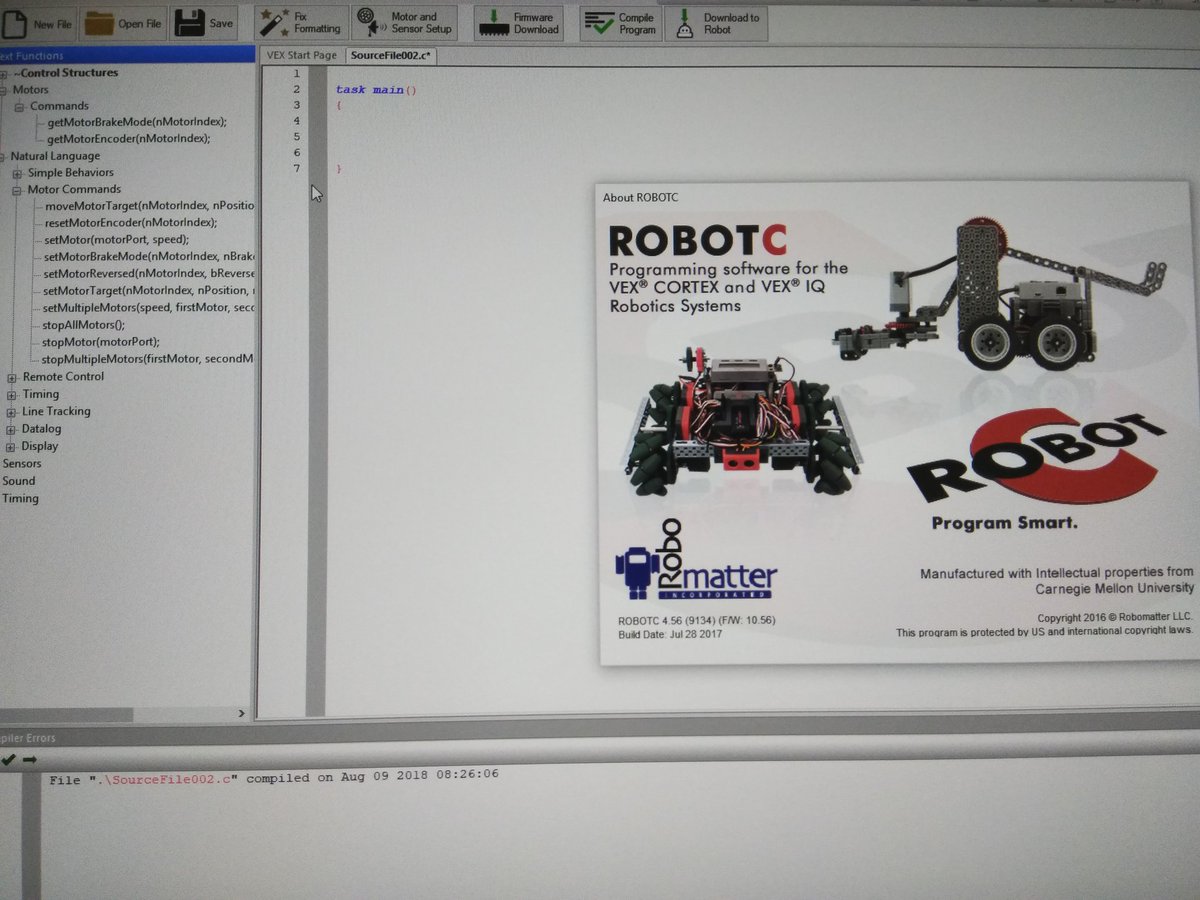The image size is (1200, 900).
Task: Select setMotor(motorPort, speed); entry
Action: pos(116,239)
